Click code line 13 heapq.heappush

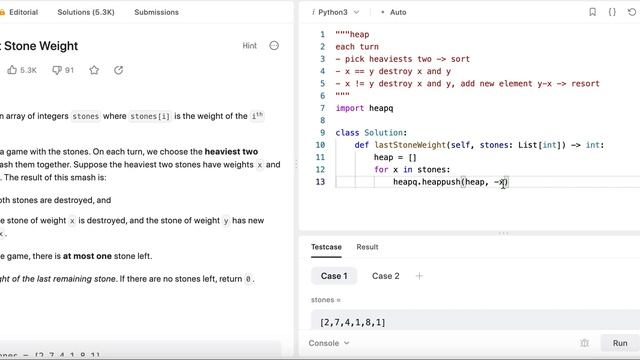click(x=451, y=182)
